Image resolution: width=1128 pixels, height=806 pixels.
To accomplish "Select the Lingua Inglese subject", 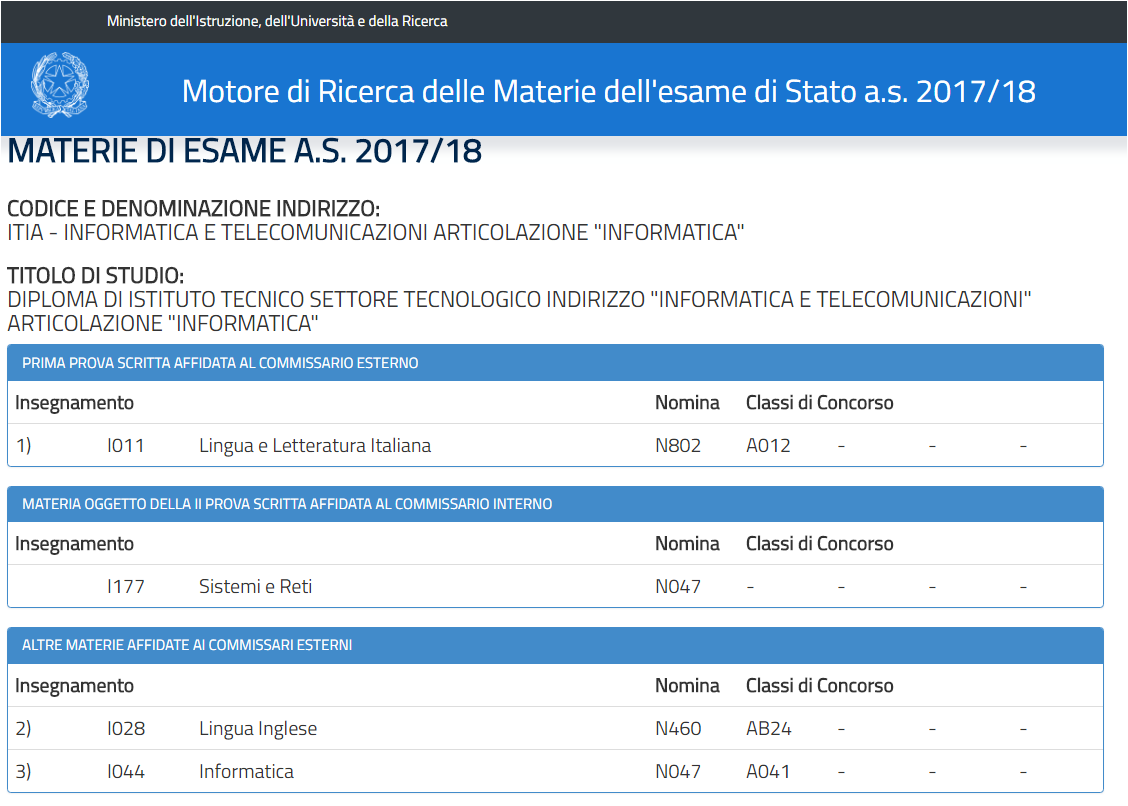I will point(258,728).
